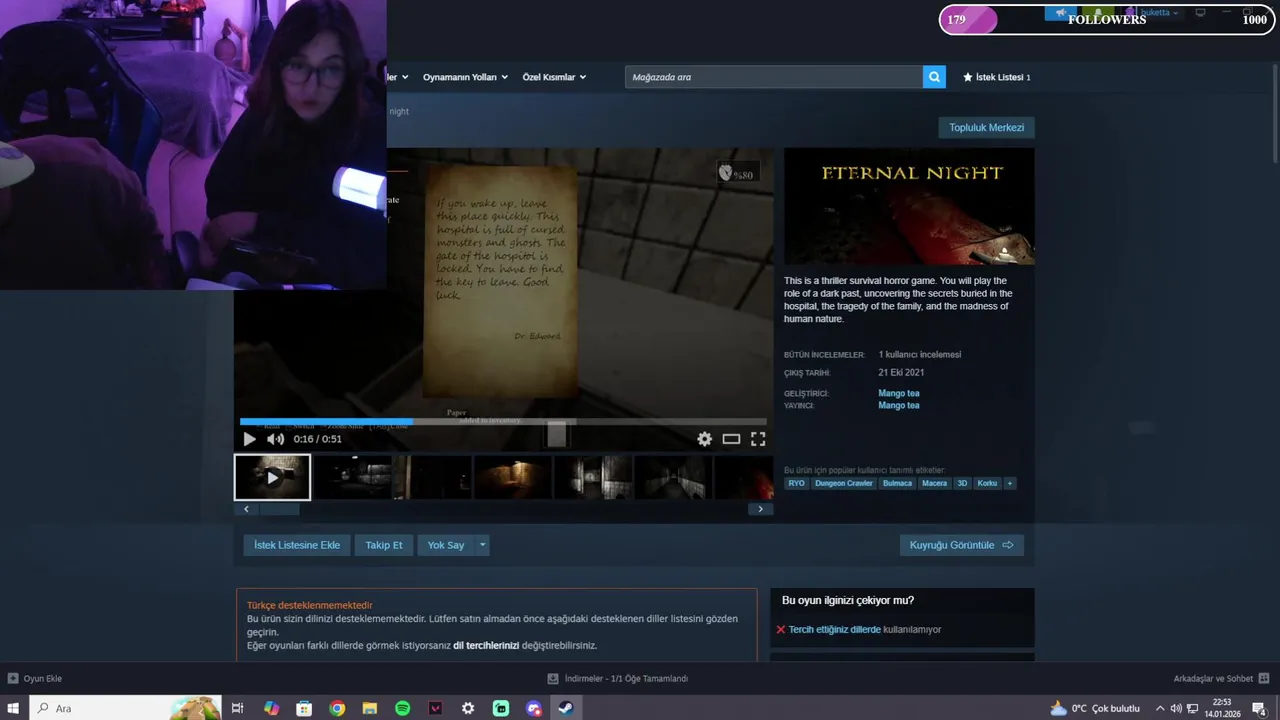
Task: Click the Bulmaca tag
Action: pyautogui.click(x=897, y=483)
